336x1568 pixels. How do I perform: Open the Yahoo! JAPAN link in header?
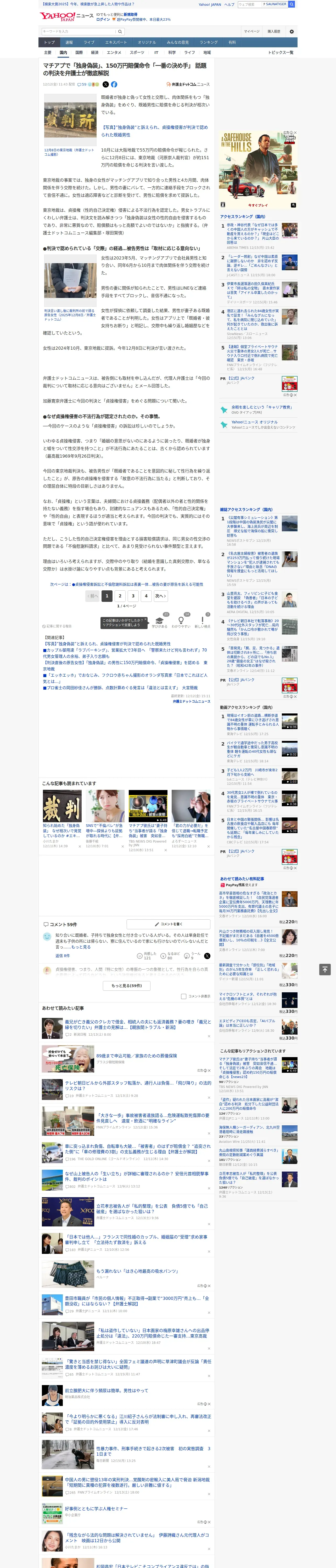pos(210,4)
